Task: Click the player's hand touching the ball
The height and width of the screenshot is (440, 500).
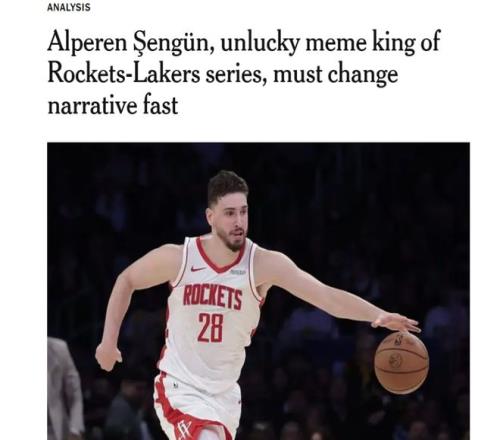Action: click(x=395, y=323)
